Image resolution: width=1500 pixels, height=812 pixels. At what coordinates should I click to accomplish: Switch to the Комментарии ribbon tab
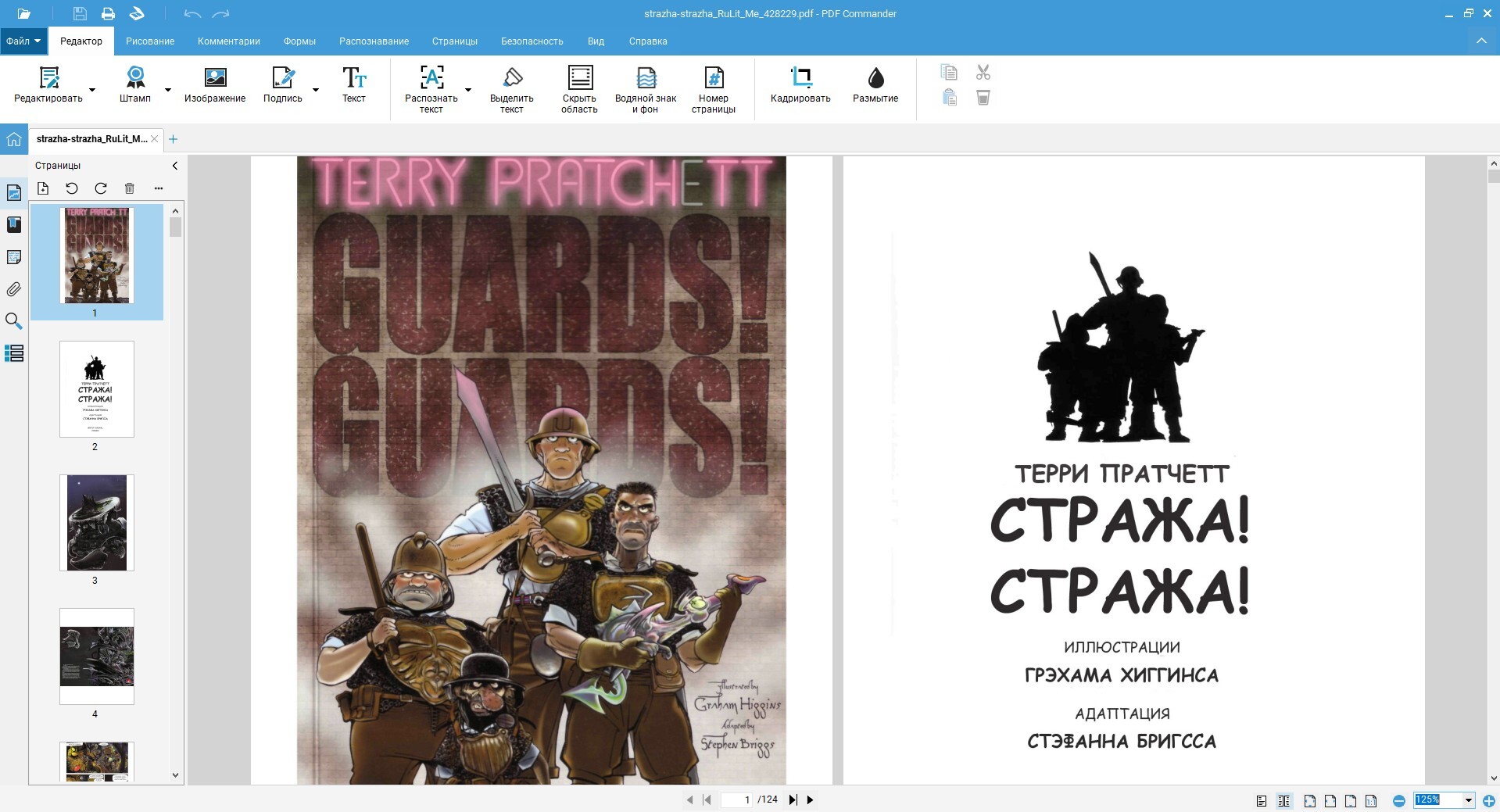coord(228,41)
